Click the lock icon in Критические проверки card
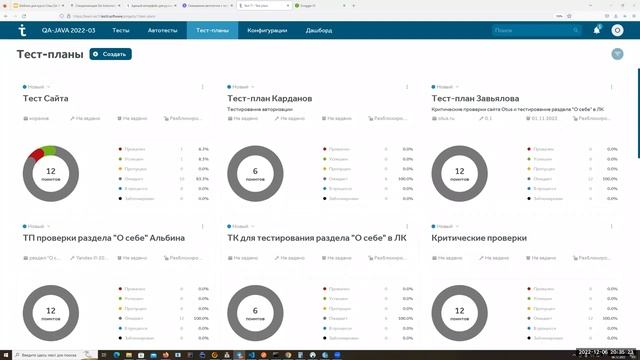 tap(575, 258)
